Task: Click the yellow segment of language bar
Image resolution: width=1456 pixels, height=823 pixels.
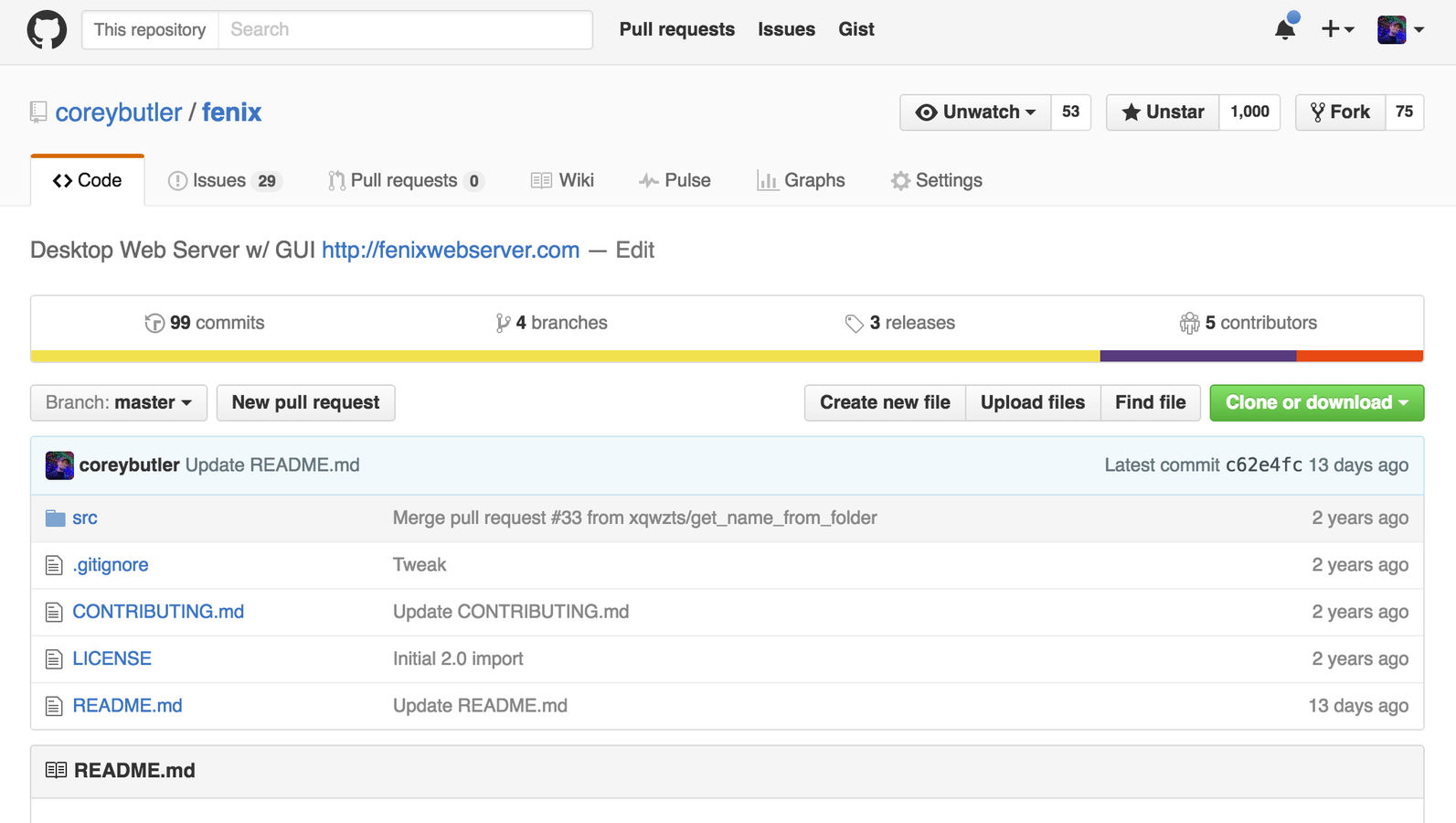Action: click(566, 356)
